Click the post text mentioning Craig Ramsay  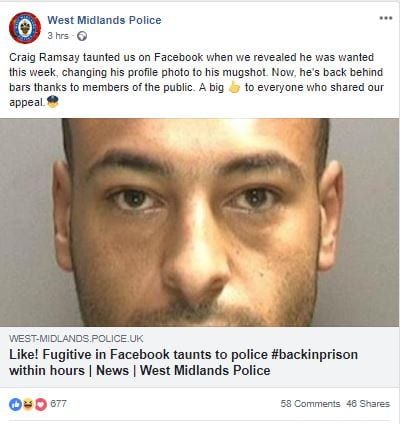(196, 80)
